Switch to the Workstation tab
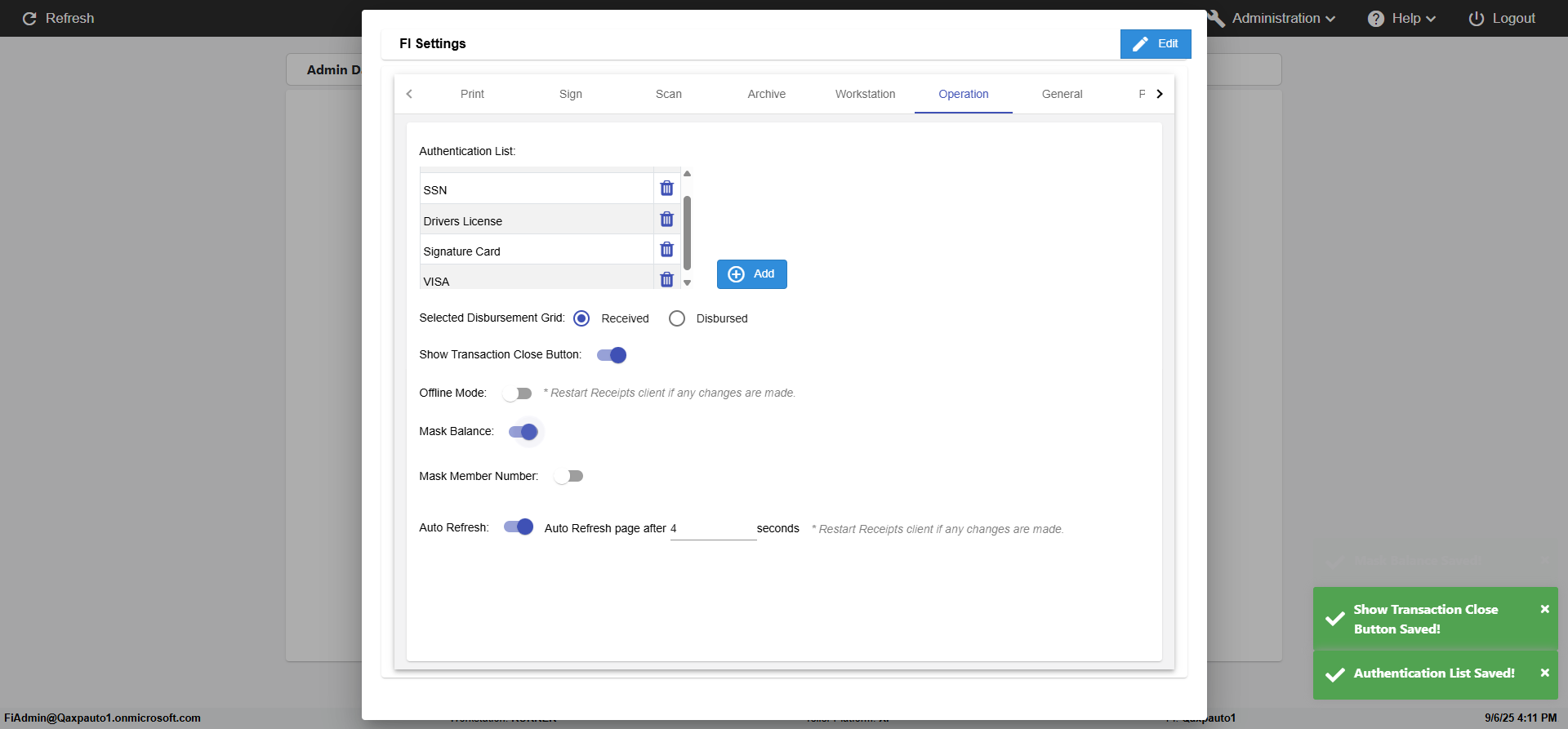 pos(865,94)
